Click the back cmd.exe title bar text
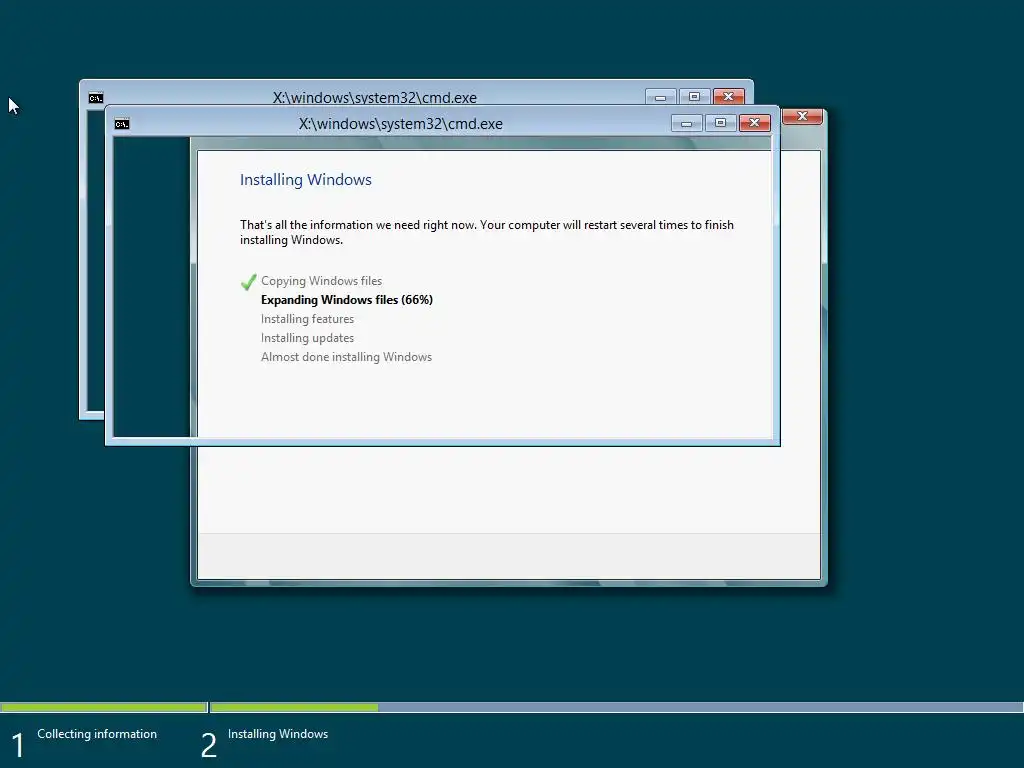This screenshot has height=768, width=1024. click(x=374, y=98)
